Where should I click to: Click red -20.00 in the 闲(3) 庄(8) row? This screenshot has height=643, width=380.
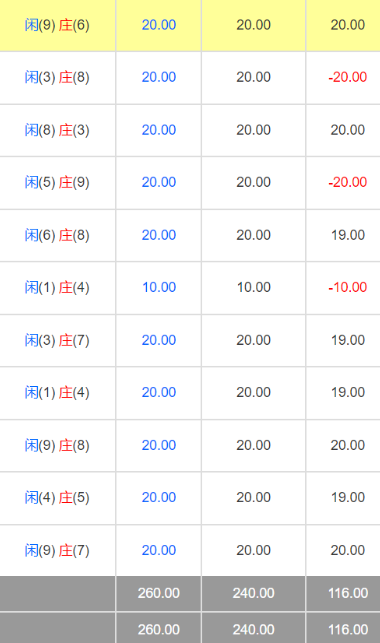(x=348, y=77)
